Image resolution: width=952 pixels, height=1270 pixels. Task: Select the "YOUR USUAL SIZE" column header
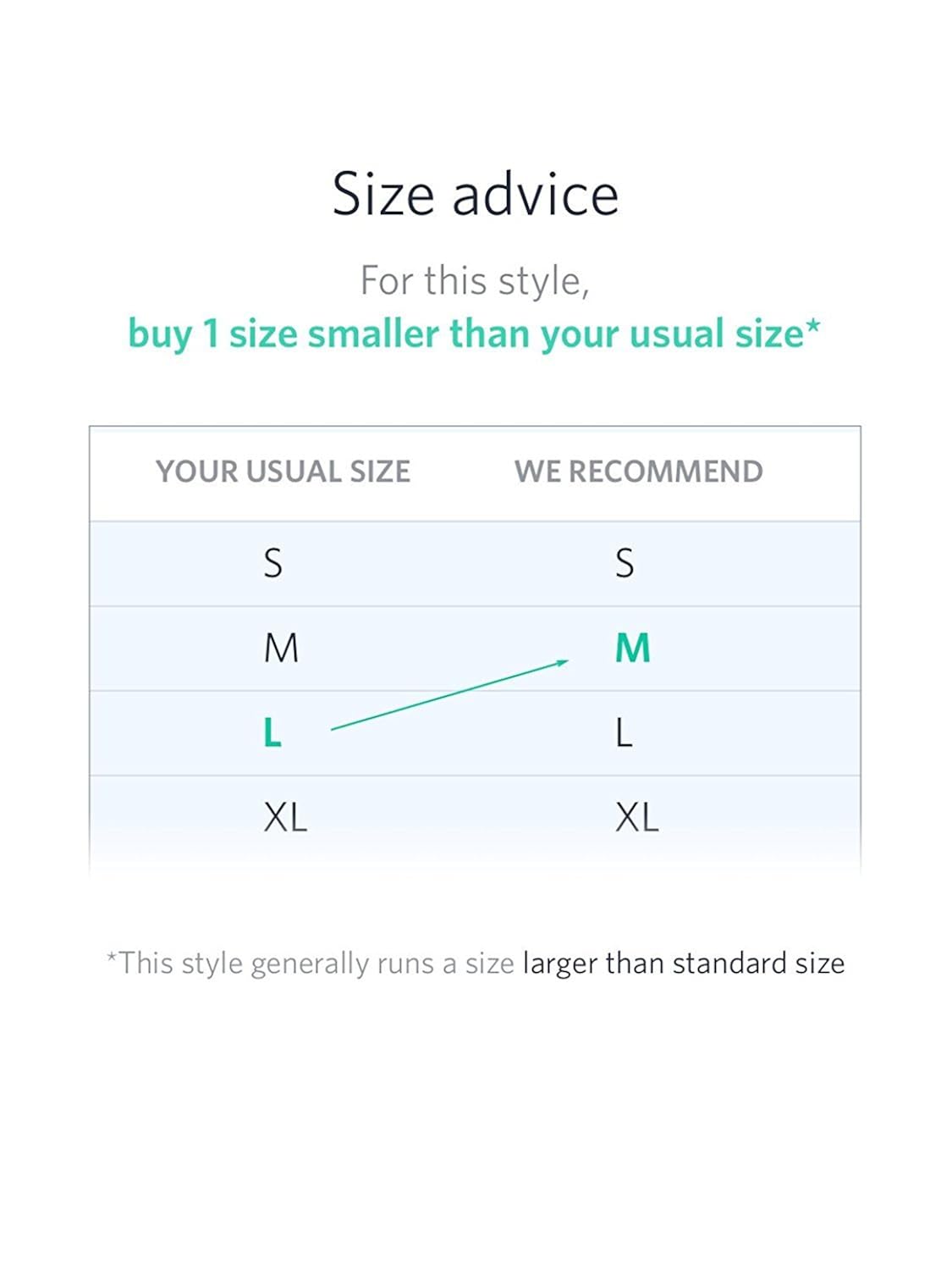point(283,472)
